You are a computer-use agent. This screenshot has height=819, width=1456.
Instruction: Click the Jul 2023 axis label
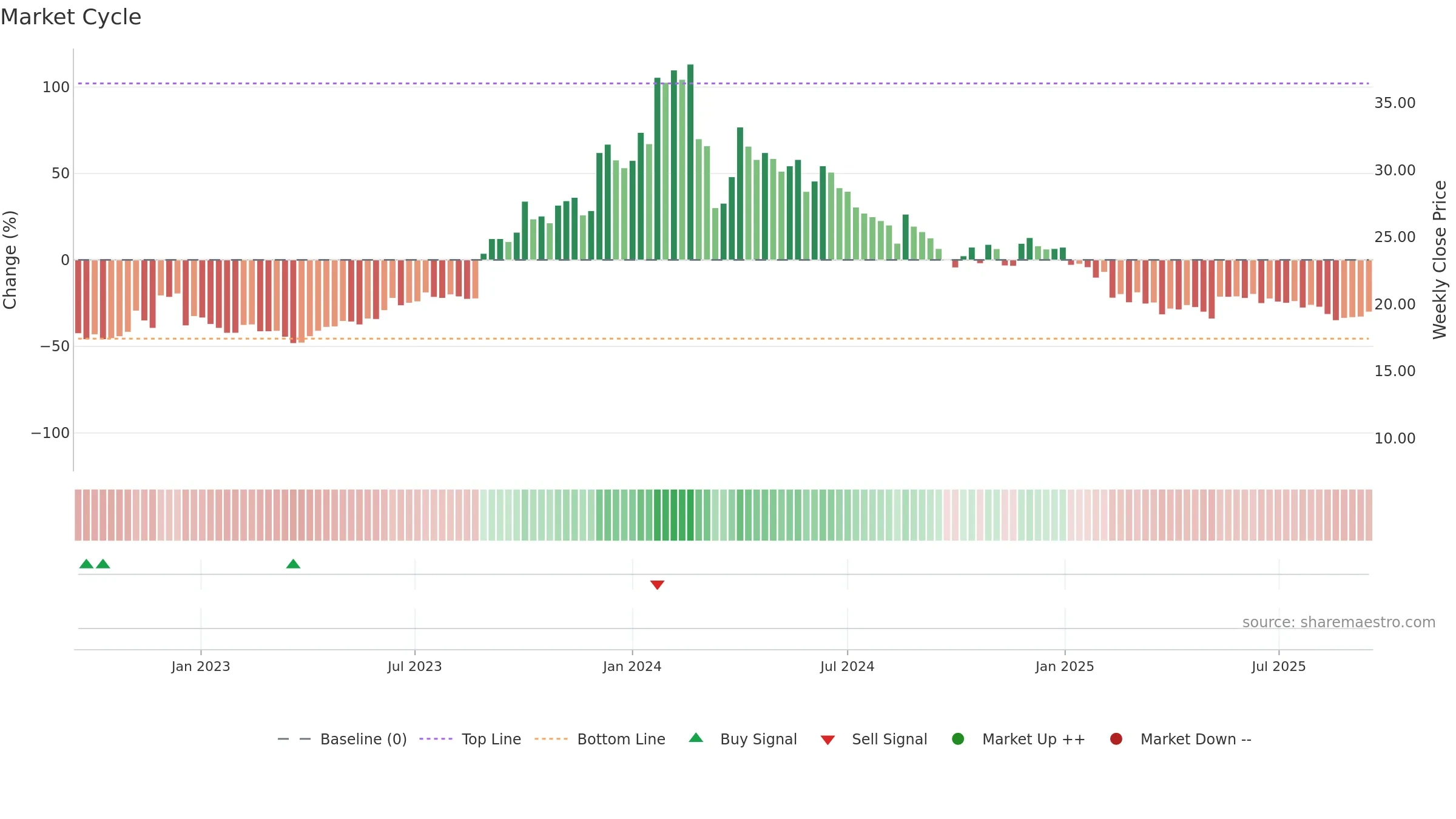click(x=415, y=667)
